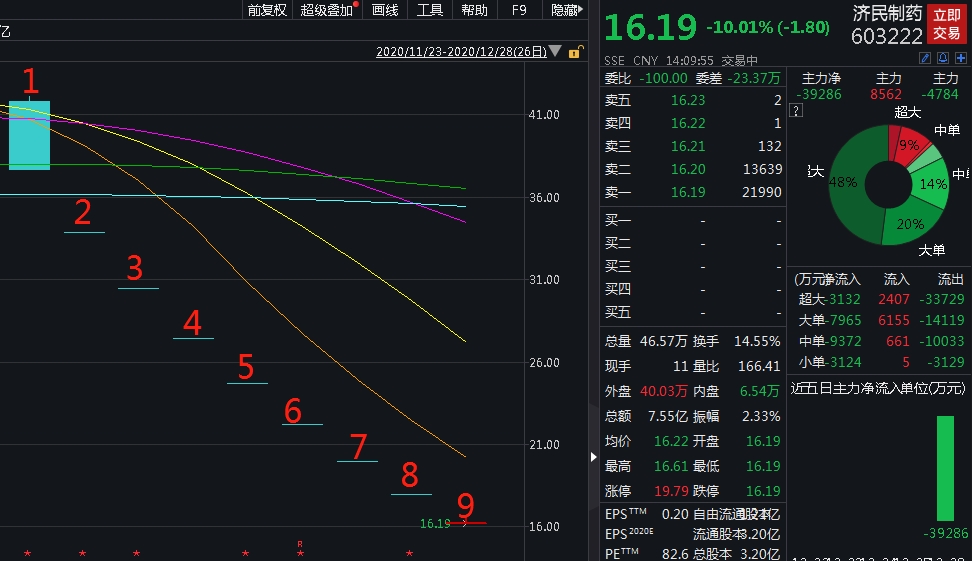Screen dimensions: 972x561
Task: Toggle the yellow lock icon by date range
Action: click(x=575, y=51)
